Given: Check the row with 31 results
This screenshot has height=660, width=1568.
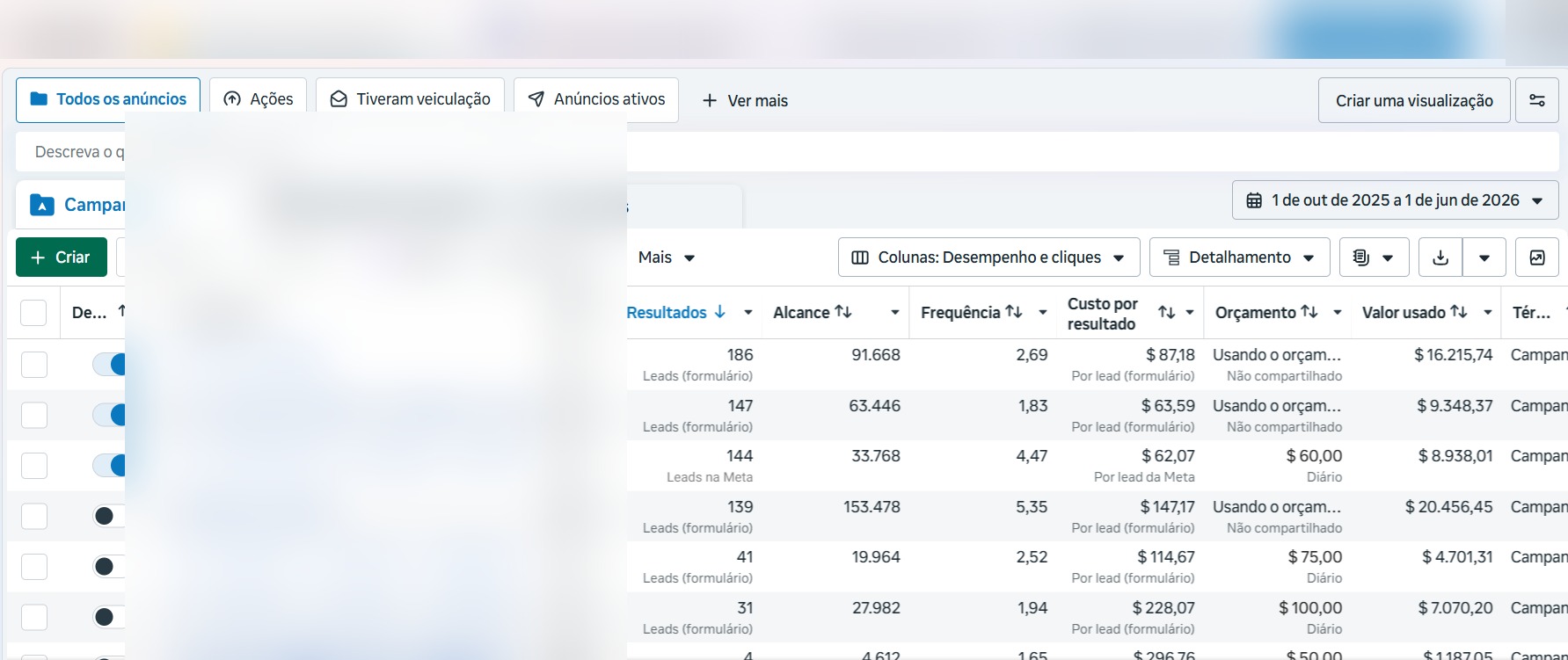Looking at the screenshot, I should 33,617.
